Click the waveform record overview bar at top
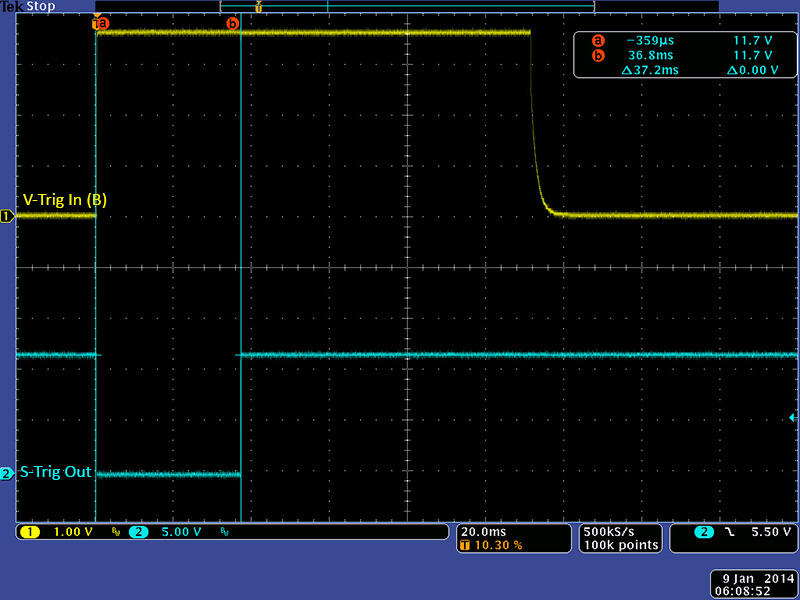800x600 pixels. click(x=407, y=6)
